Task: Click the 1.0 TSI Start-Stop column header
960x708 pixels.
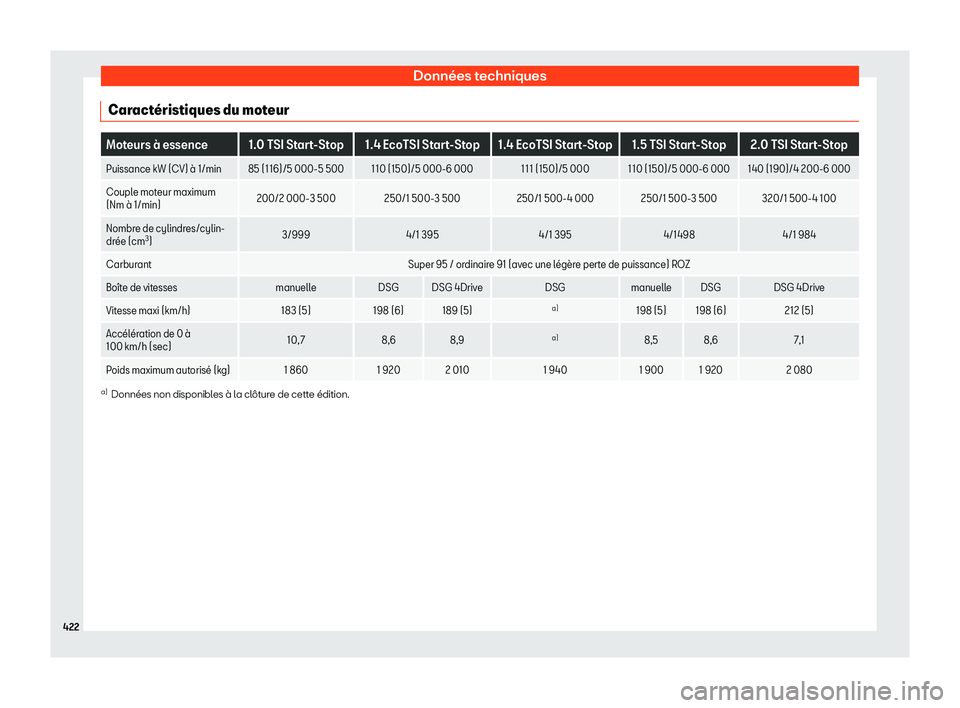Action: [x=295, y=144]
